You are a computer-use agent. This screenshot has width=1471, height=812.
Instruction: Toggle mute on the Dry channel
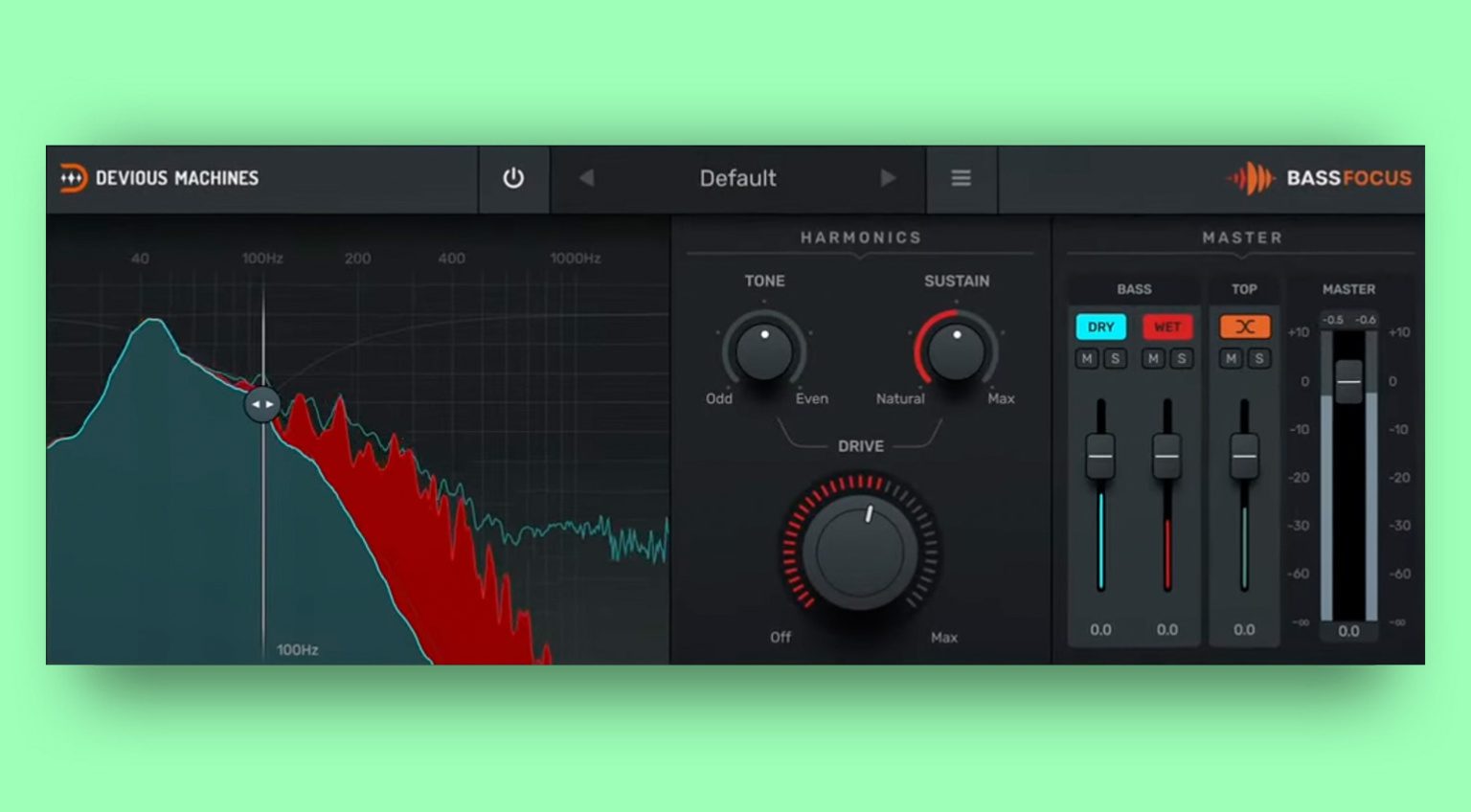point(1086,358)
